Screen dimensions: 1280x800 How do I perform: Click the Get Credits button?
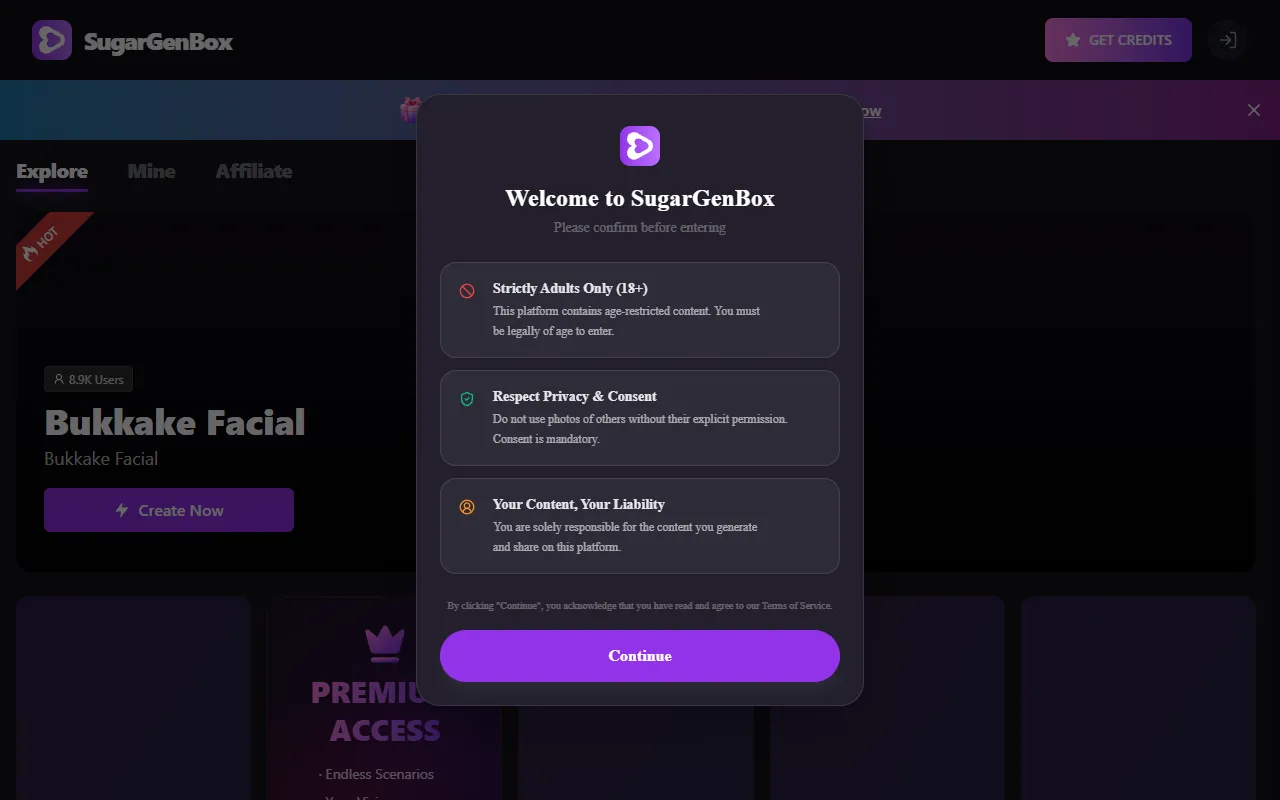pyautogui.click(x=1118, y=40)
